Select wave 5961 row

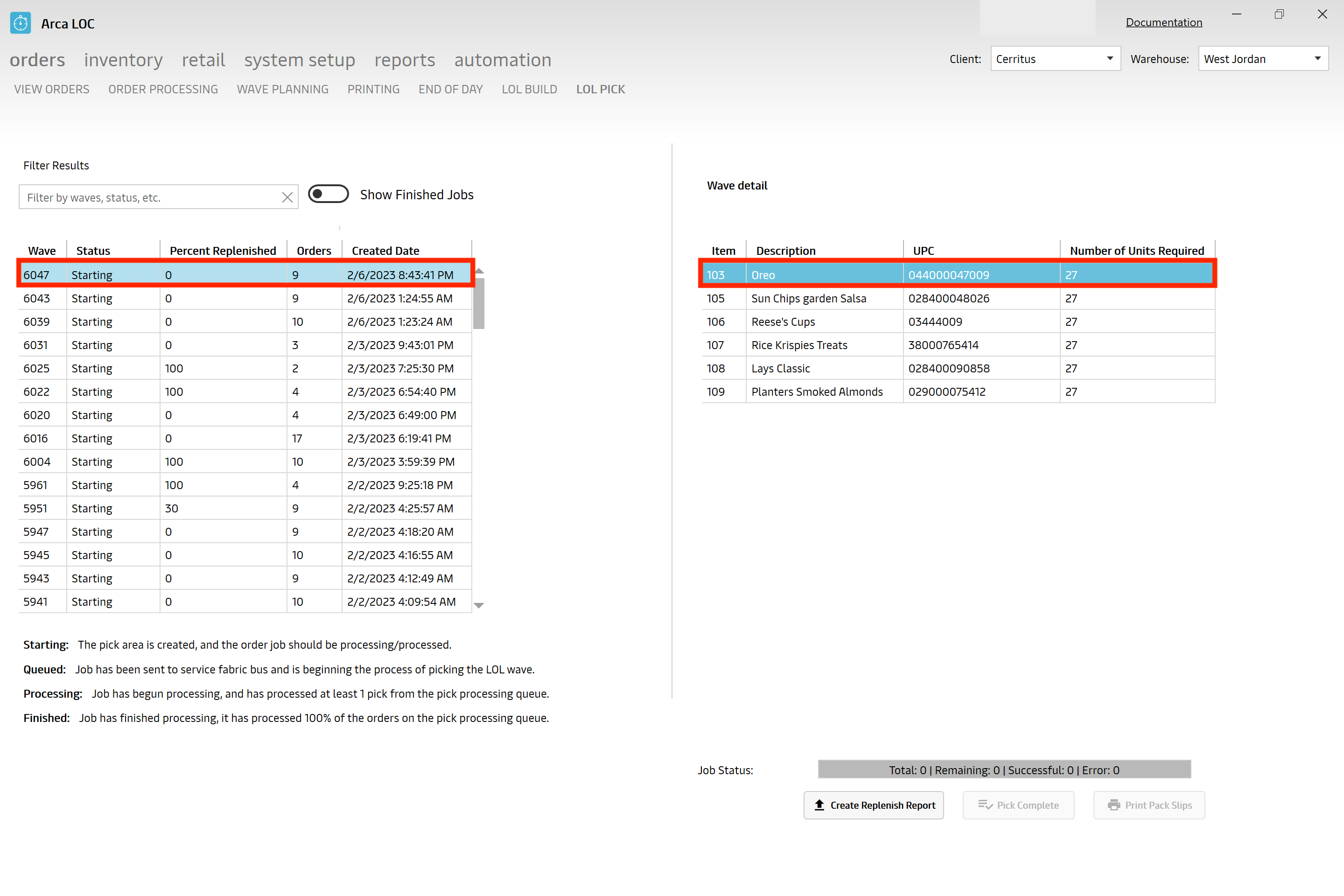tap(245, 485)
